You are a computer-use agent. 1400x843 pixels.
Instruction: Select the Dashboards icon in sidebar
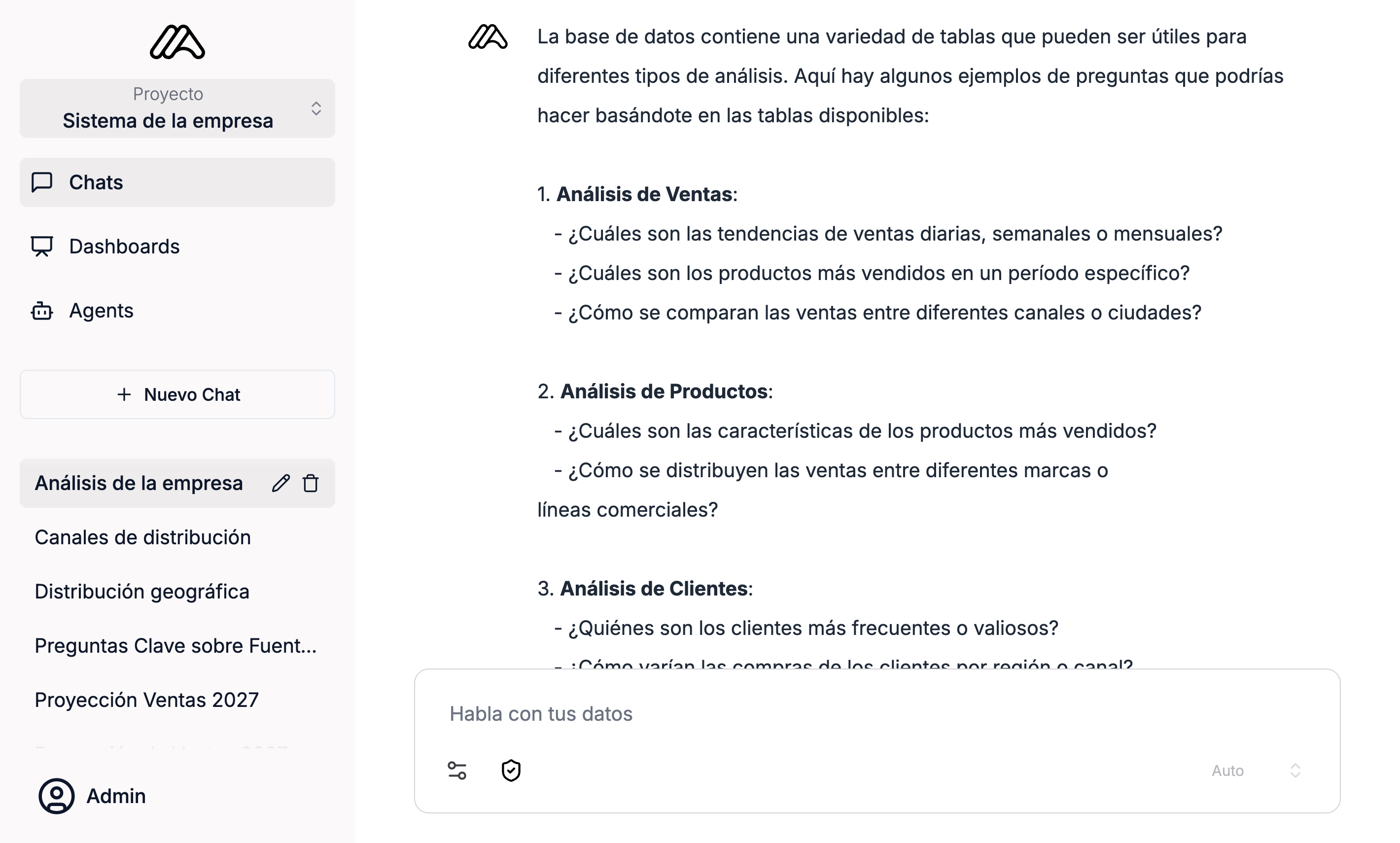[x=41, y=246]
